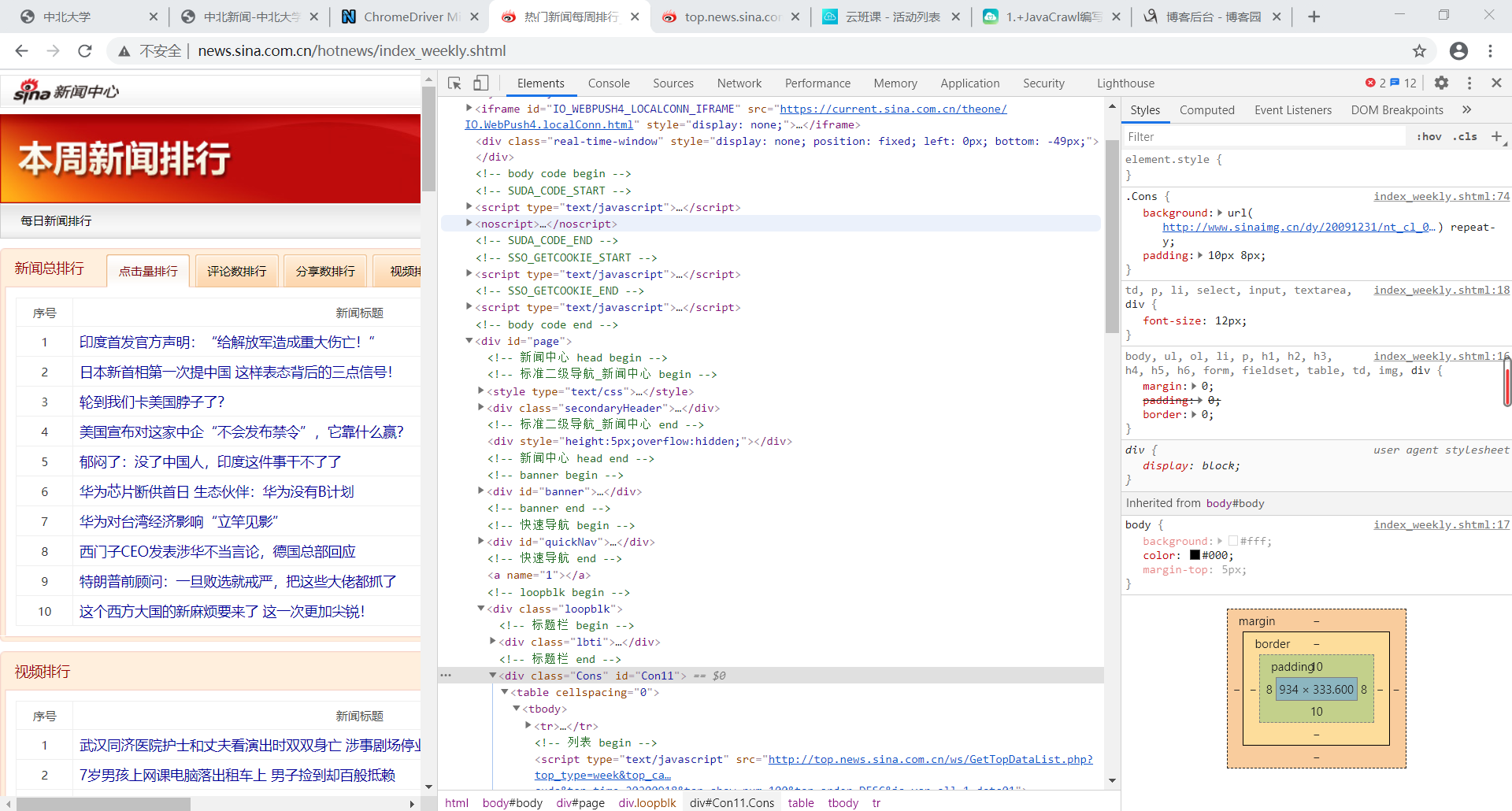Click the address bar URL

[x=351, y=51]
